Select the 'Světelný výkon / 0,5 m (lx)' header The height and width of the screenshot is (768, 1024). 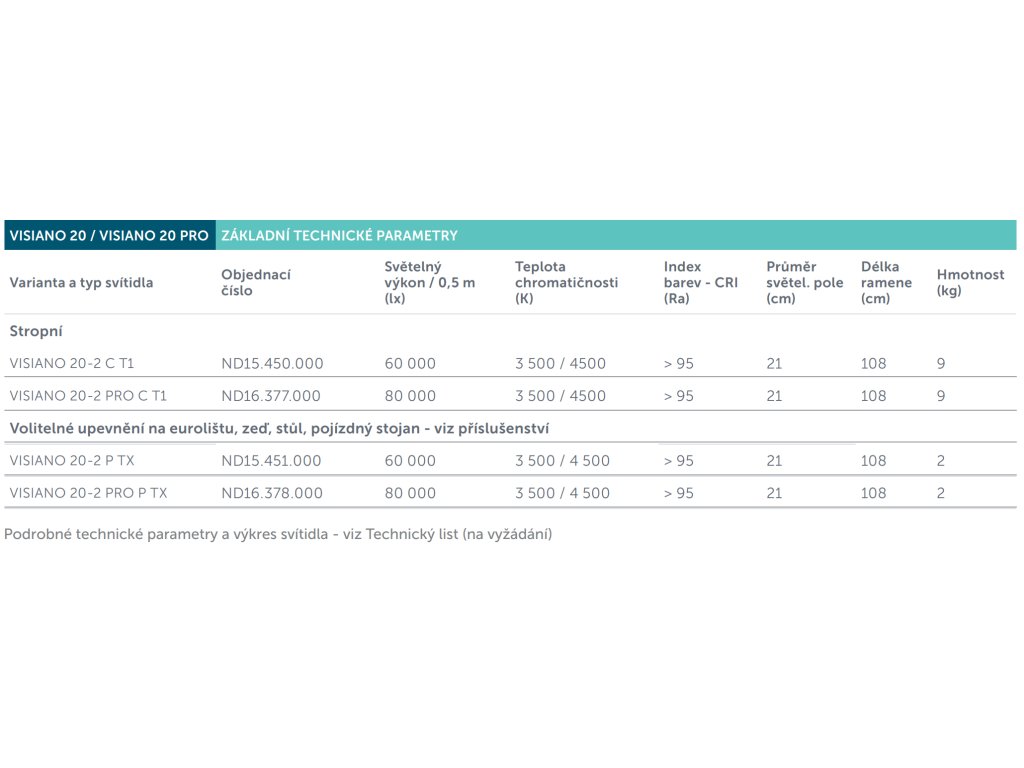[x=430, y=283]
